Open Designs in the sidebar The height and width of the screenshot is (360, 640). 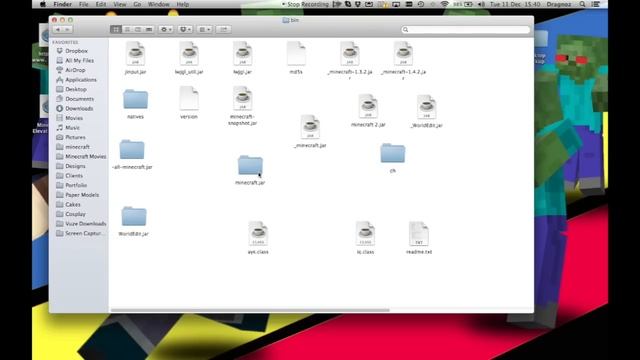(x=75, y=166)
